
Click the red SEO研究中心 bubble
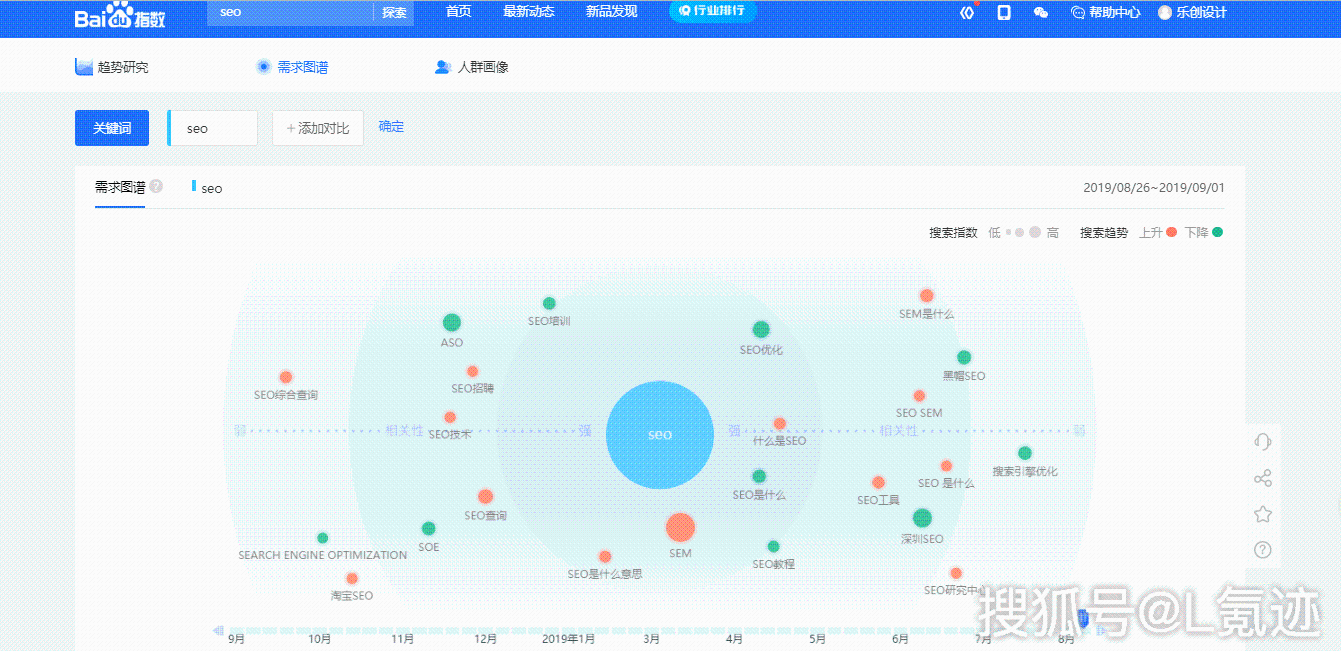point(956,573)
